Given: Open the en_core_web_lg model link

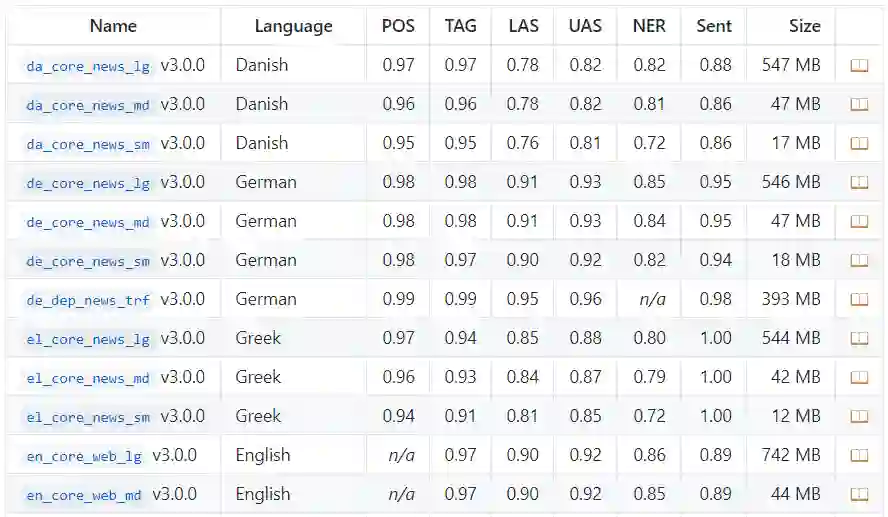Looking at the screenshot, I should tap(84, 456).
